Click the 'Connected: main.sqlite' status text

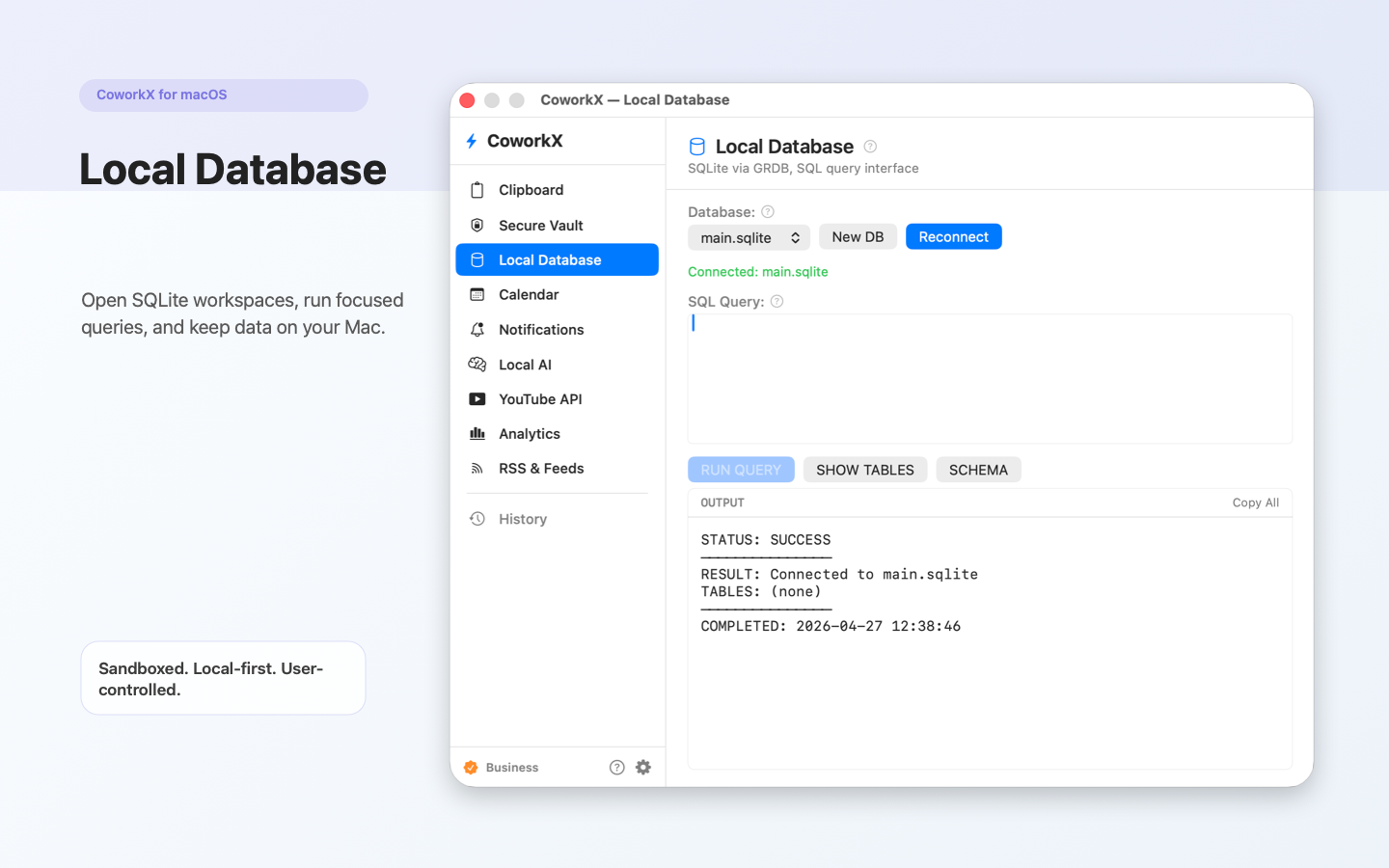click(x=758, y=272)
